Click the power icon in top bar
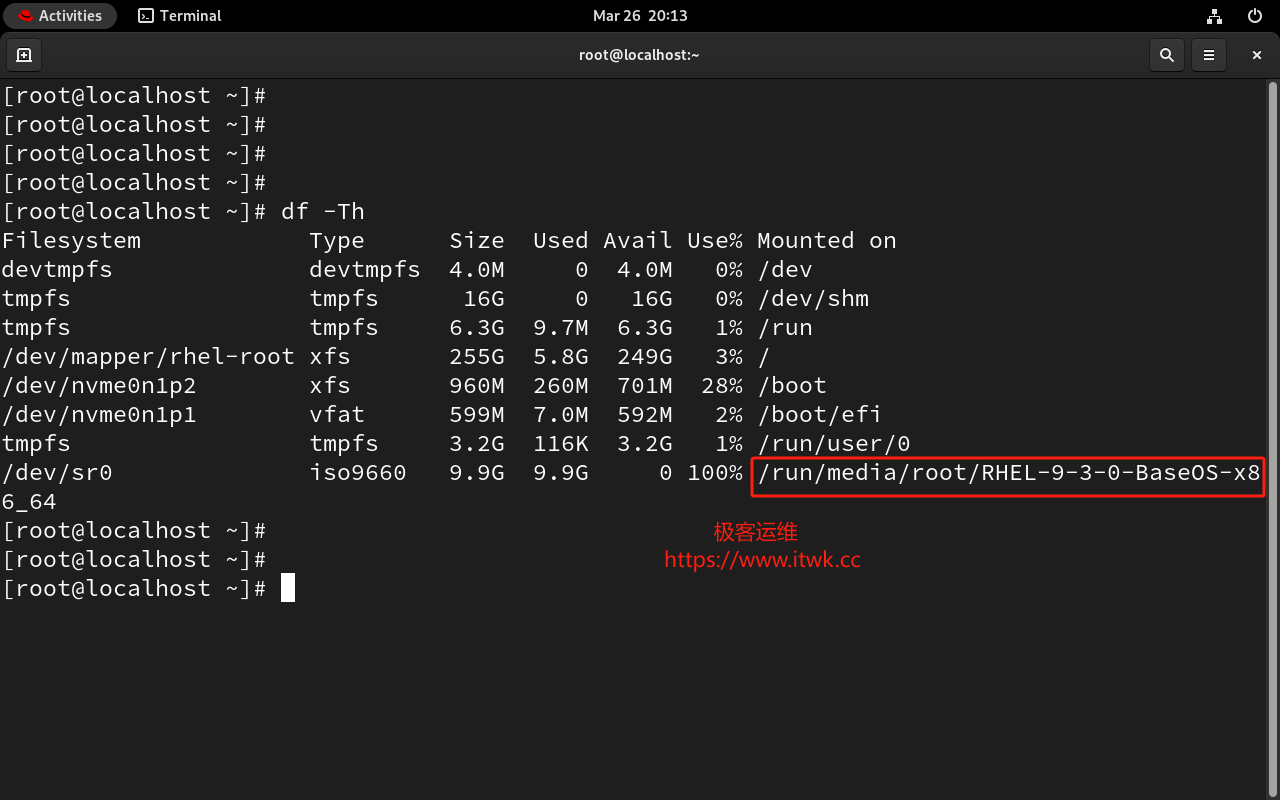 [1255, 16]
